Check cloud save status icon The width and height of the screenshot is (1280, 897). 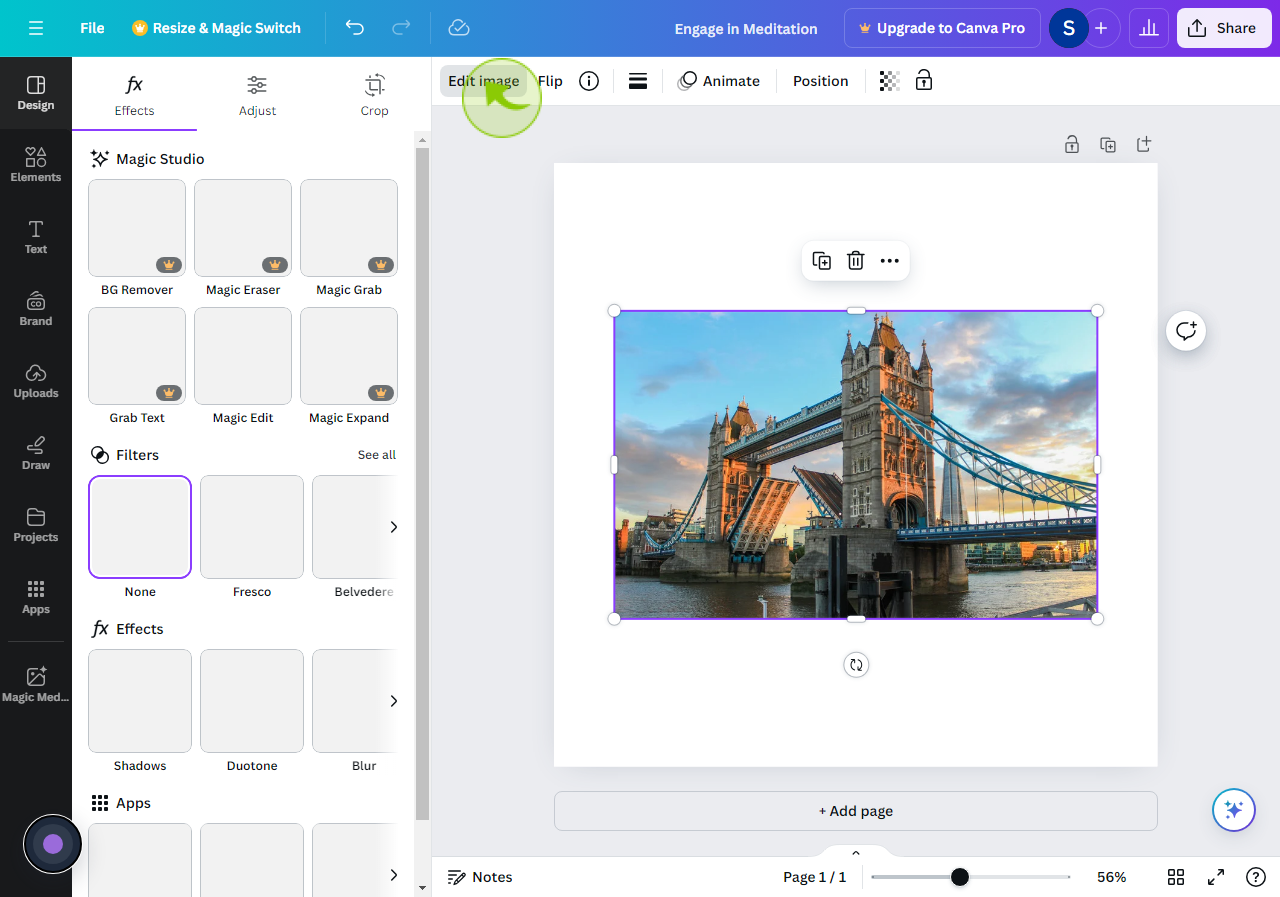click(x=459, y=28)
